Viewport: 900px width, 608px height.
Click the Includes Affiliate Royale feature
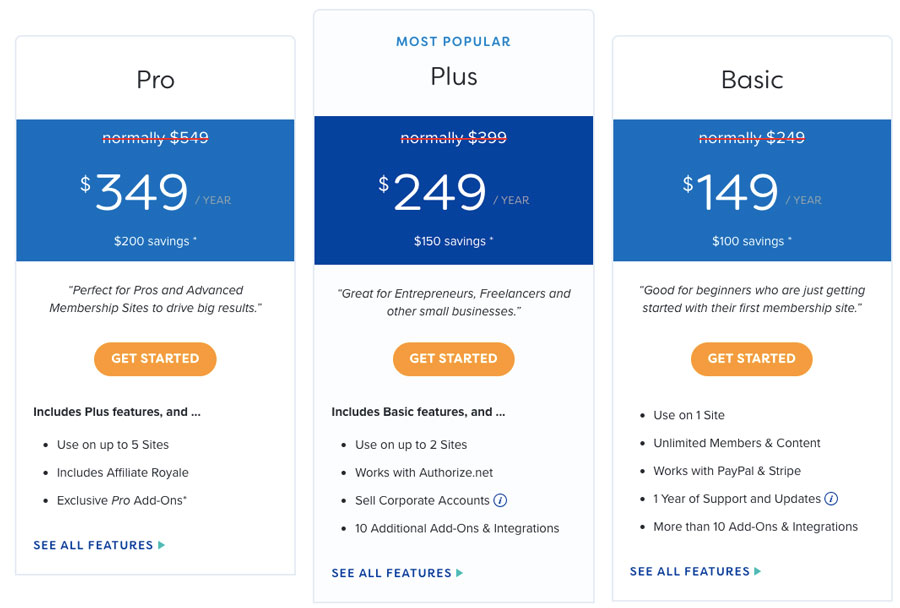pos(122,473)
